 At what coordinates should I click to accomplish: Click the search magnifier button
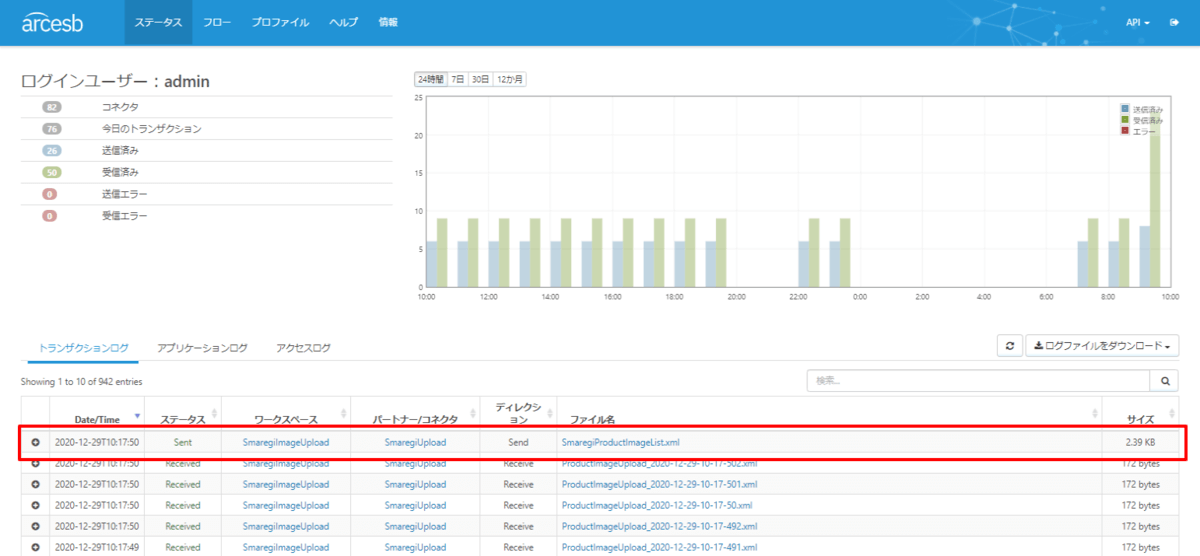pos(1165,381)
